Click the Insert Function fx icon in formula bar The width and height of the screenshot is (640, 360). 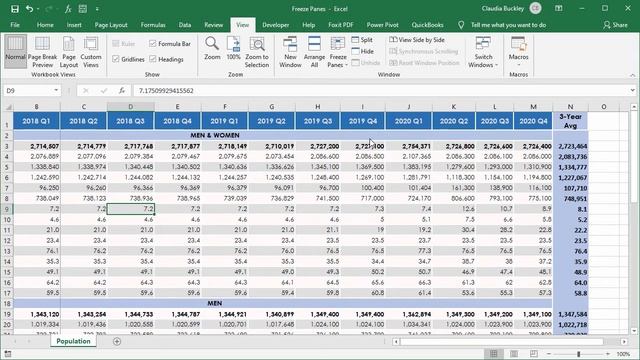click(x=122, y=91)
